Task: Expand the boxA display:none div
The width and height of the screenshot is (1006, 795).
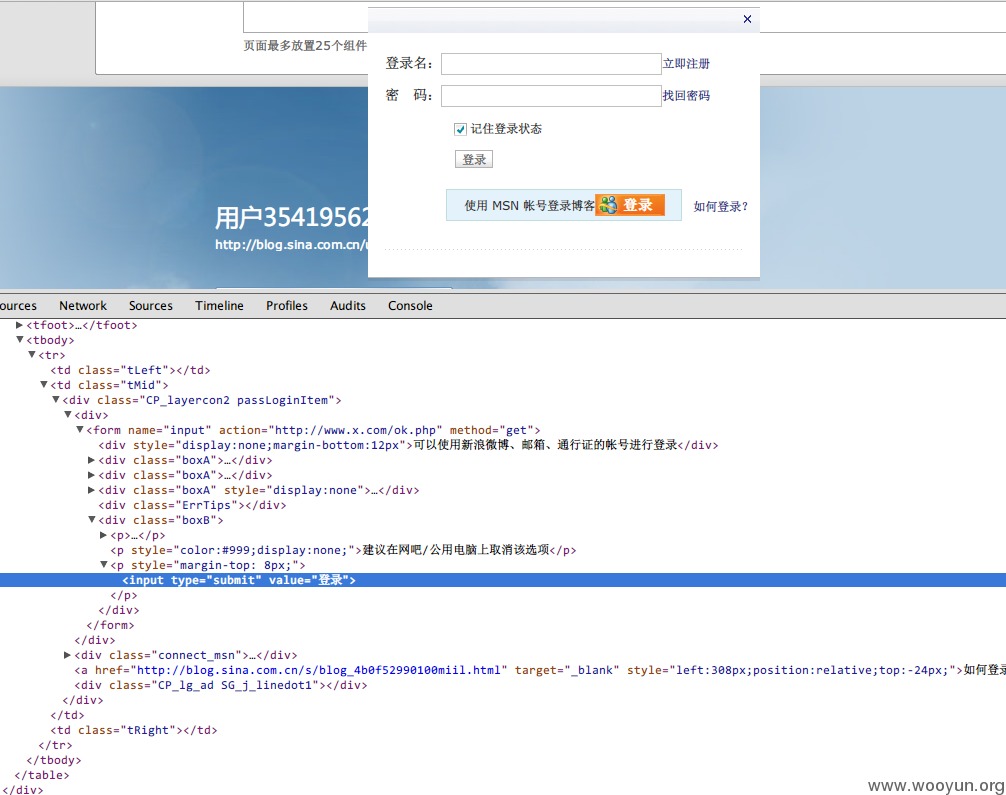Action: (91, 490)
